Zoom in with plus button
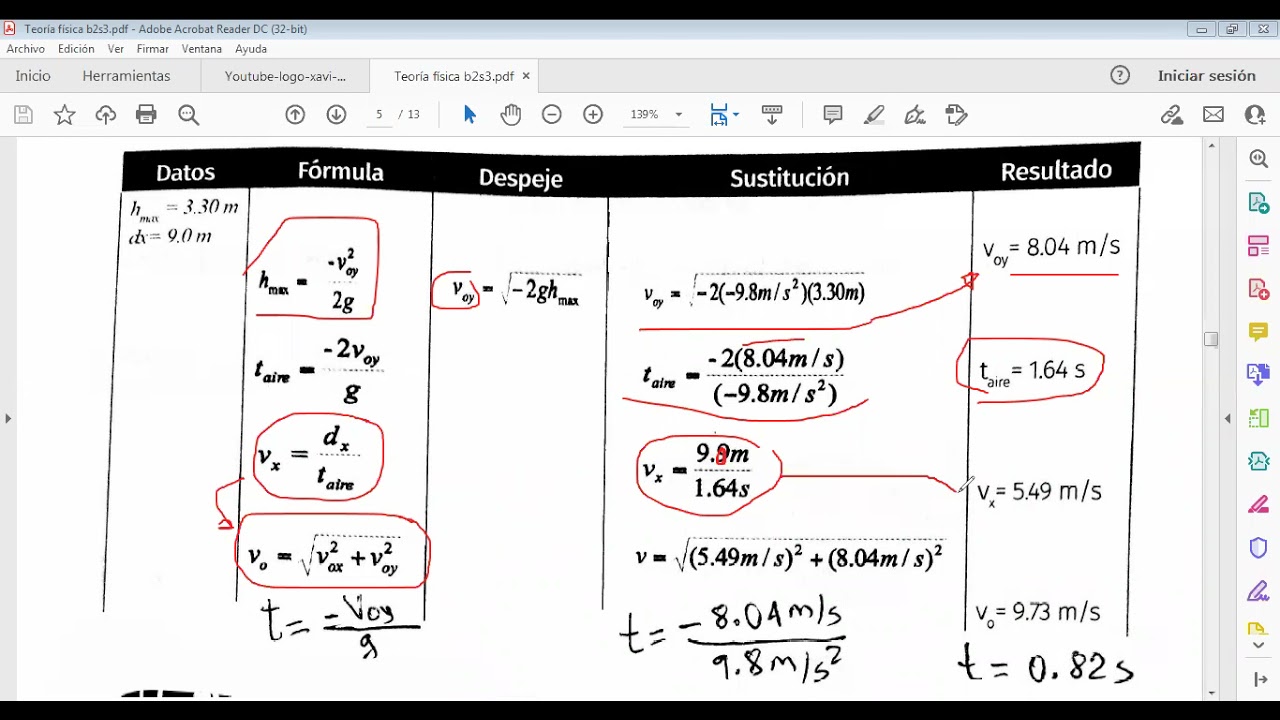This screenshot has width=1280, height=720. click(593, 115)
